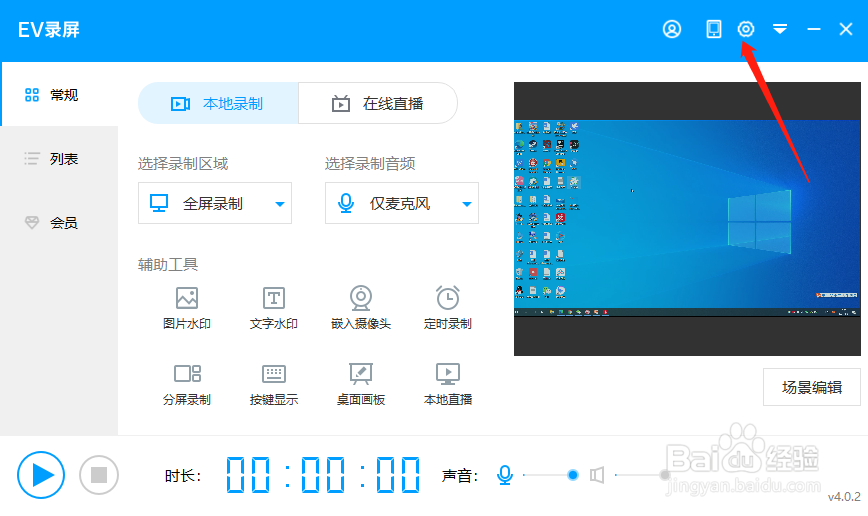Open the 嵌入摄像头 tool
The width and height of the screenshot is (868, 516).
click(361, 308)
